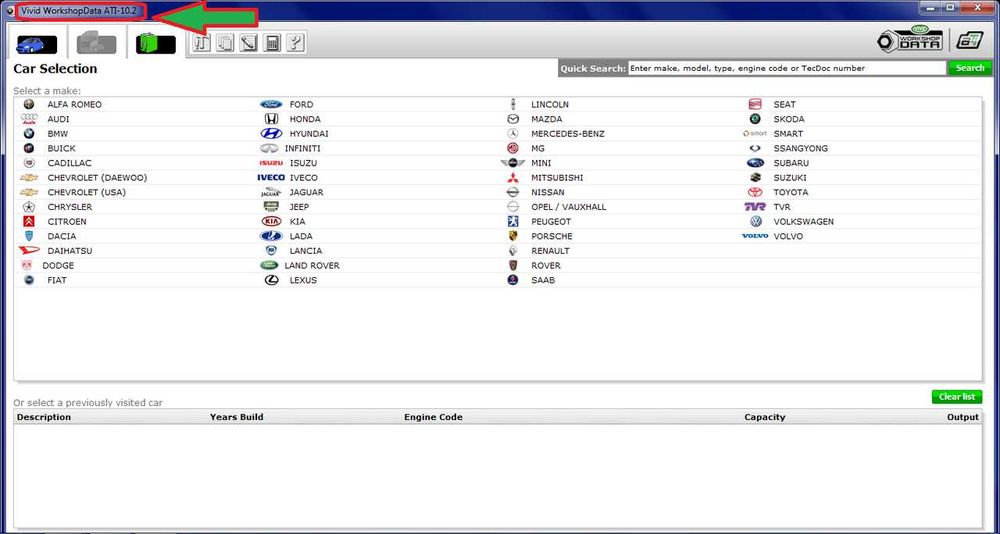Open the green toolbox tab
The height and width of the screenshot is (534, 1000).
click(156, 43)
